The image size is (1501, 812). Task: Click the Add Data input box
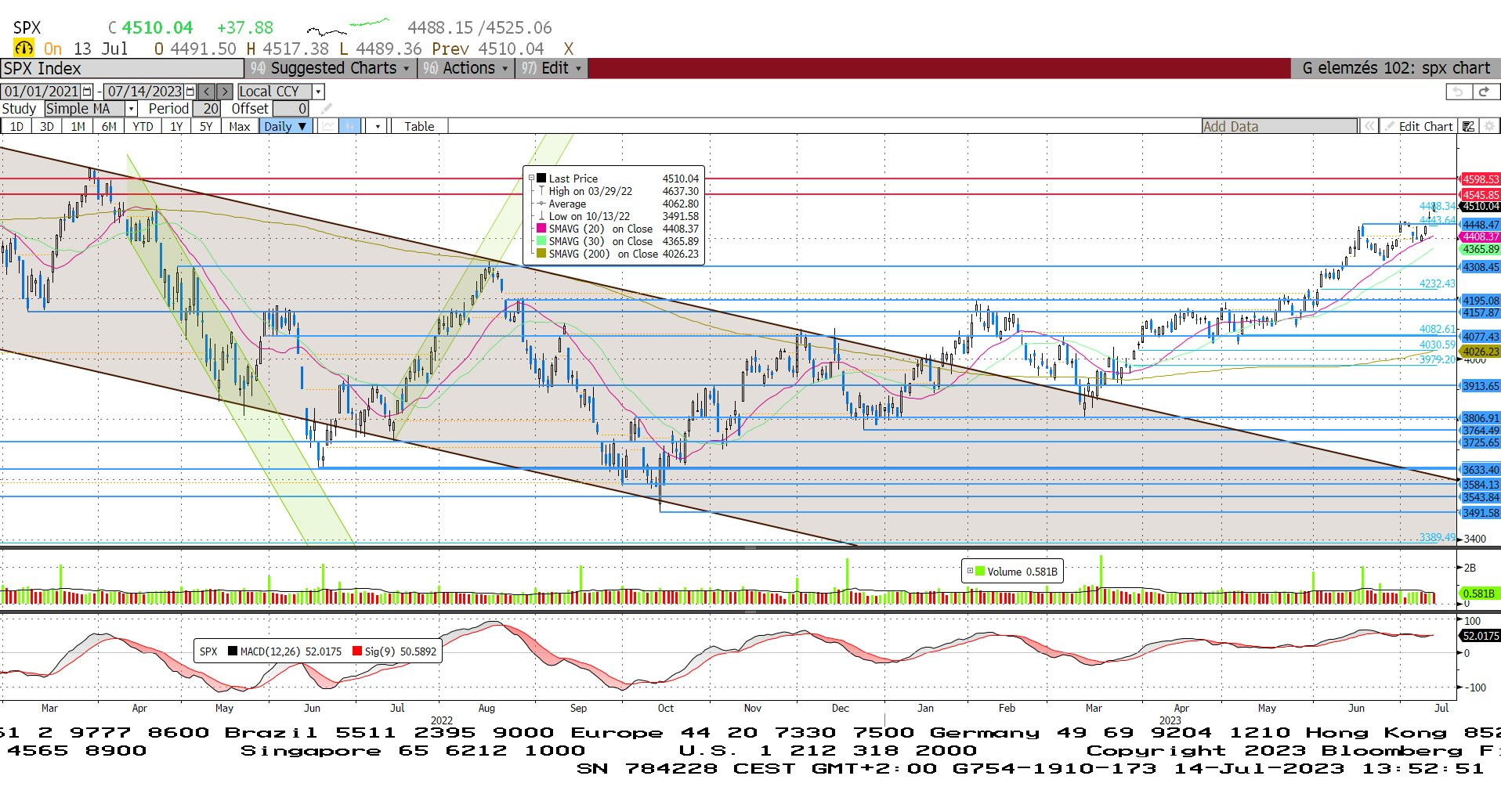(x=1280, y=126)
